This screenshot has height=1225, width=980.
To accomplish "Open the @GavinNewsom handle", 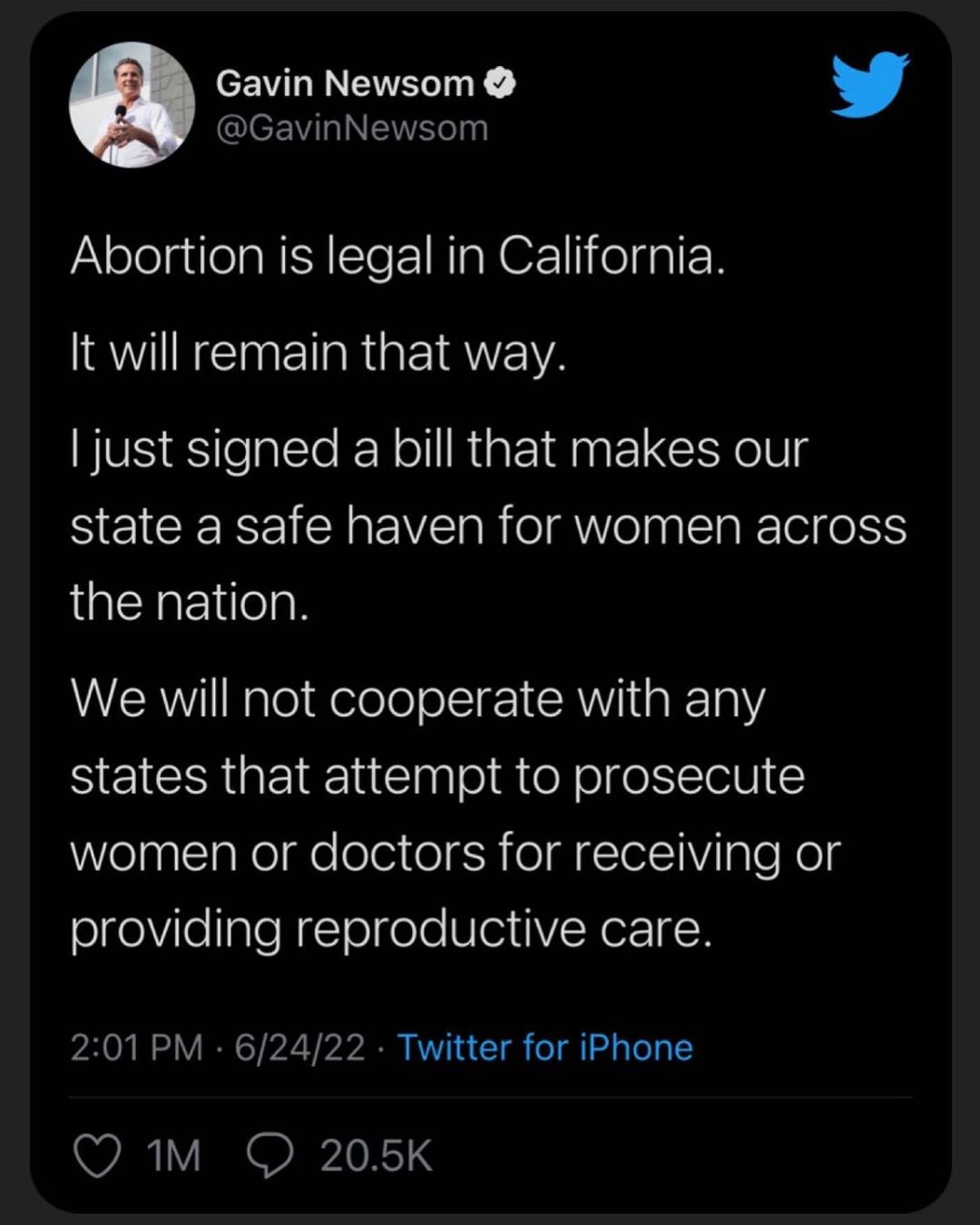I will pyautogui.click(x=352, y=128).
